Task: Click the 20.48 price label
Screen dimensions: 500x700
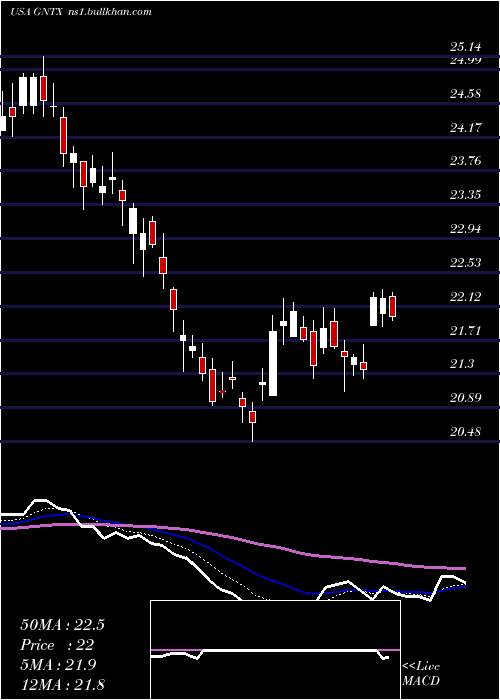Action: click(x=465, y=432)
